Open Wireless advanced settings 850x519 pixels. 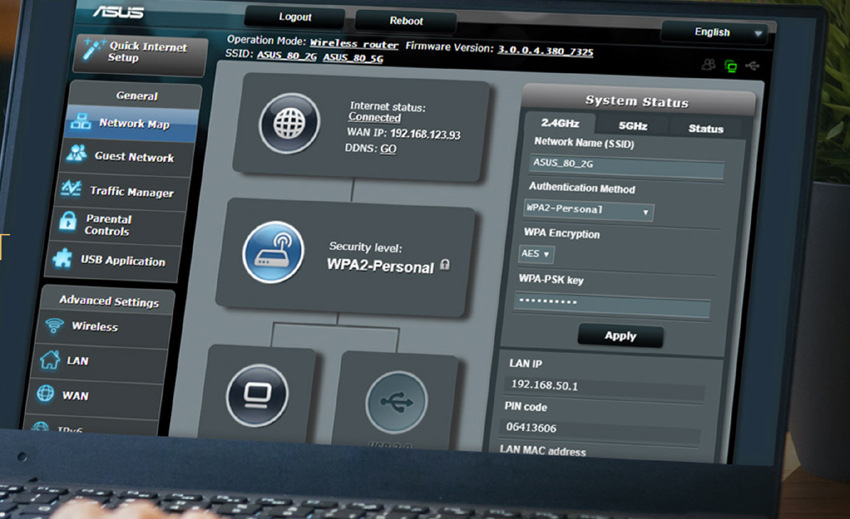(x=103, y=326)
